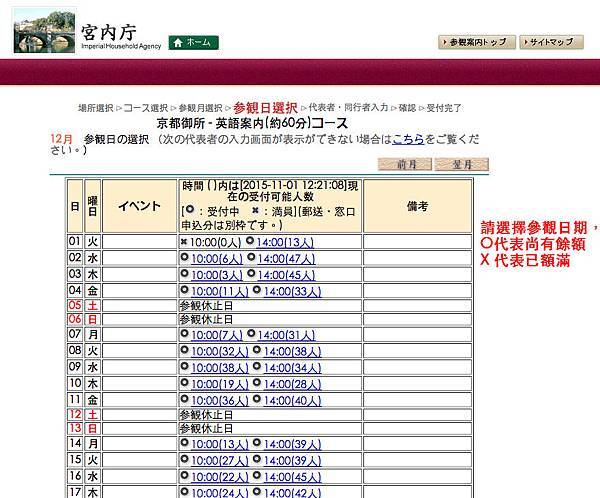Select 10:00(6人) on day 02
The width and height of the screenshot is (600, 498).
pyautogui.click(x=217, y=259)
